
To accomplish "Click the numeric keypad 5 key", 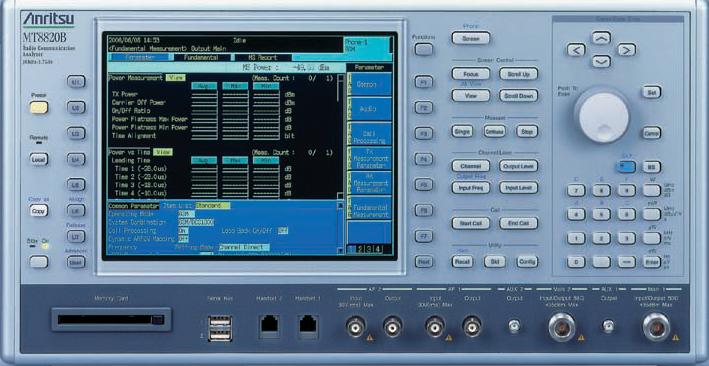I will tap(601, 214).
